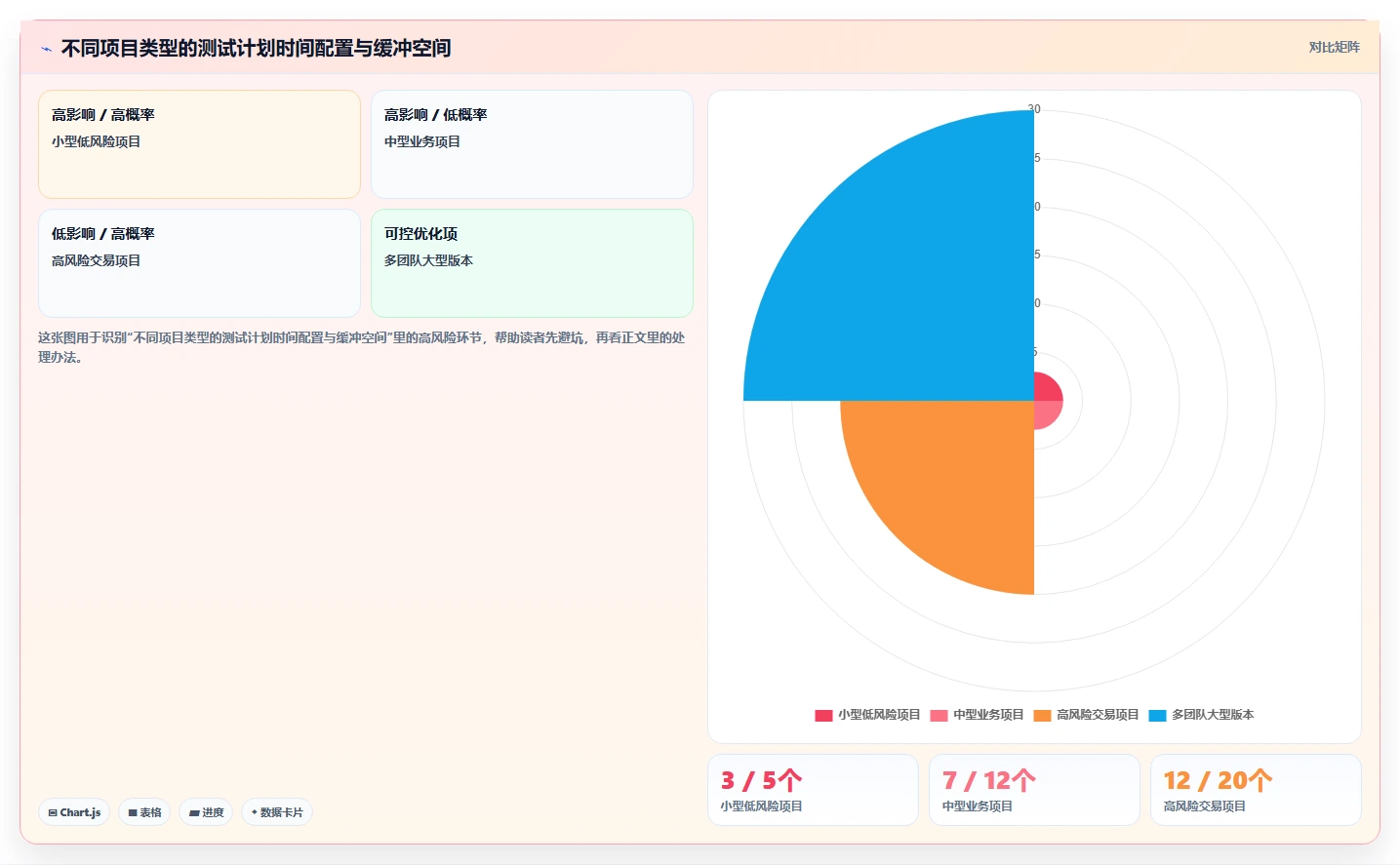Toggle 高风险交易项目 legend swatch
Image resolution: width=1400 pixels, height=865 pixels.
coord(1042,715)
